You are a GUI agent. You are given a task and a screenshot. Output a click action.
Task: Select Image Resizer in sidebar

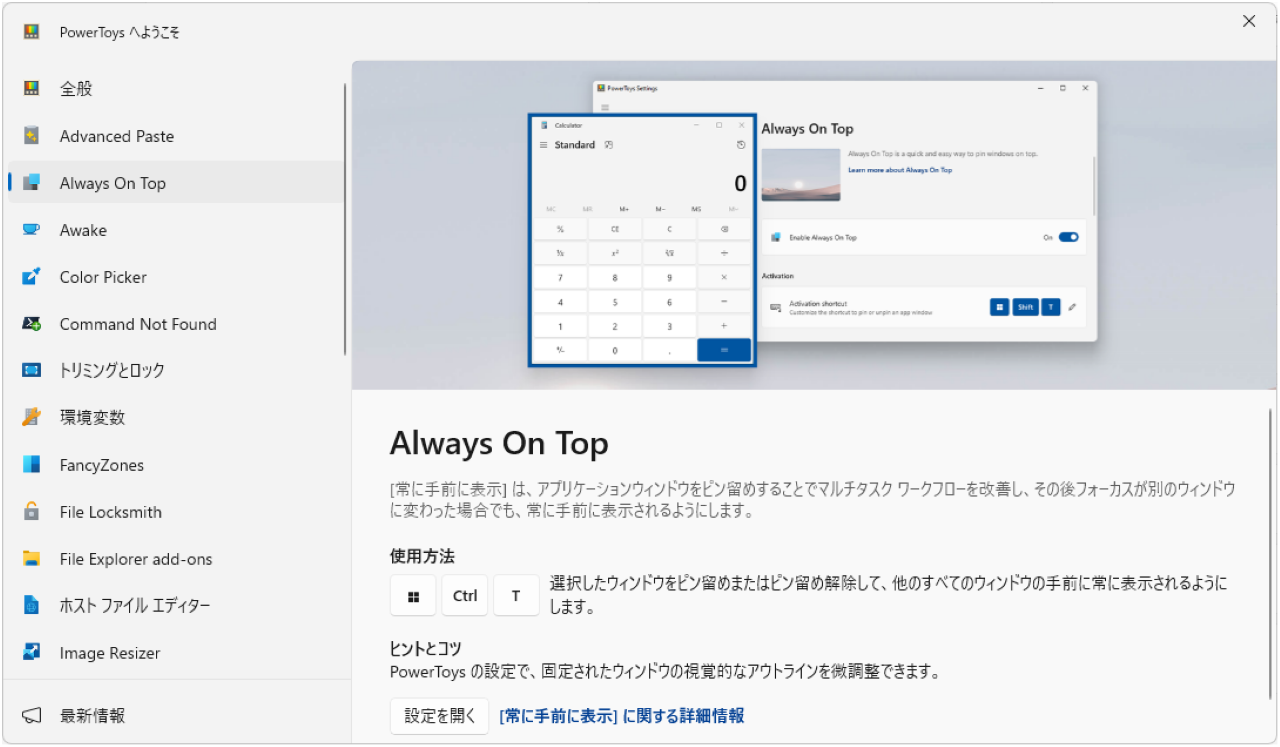[x=176, y=652]
